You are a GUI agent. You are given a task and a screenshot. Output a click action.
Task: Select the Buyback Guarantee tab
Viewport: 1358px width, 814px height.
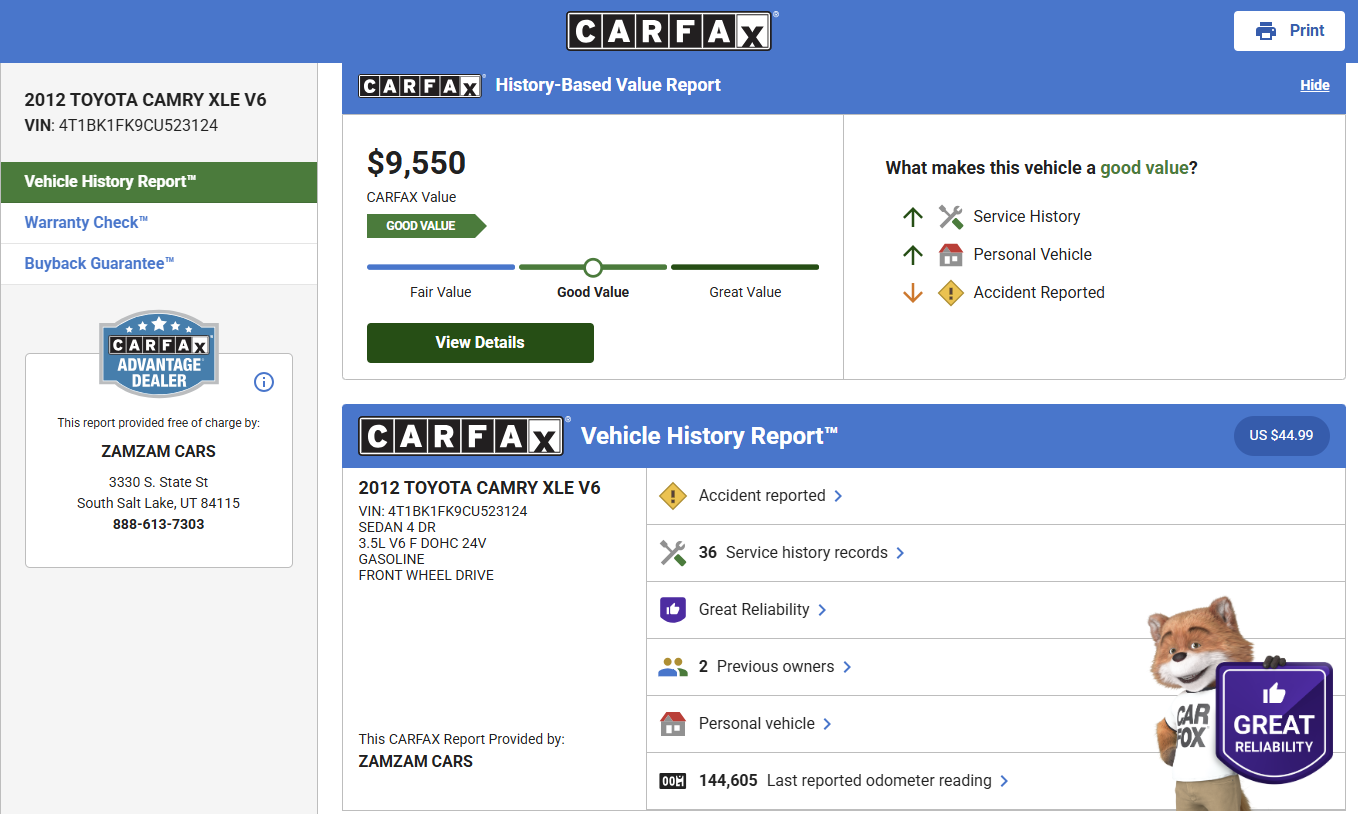point(99,264)
